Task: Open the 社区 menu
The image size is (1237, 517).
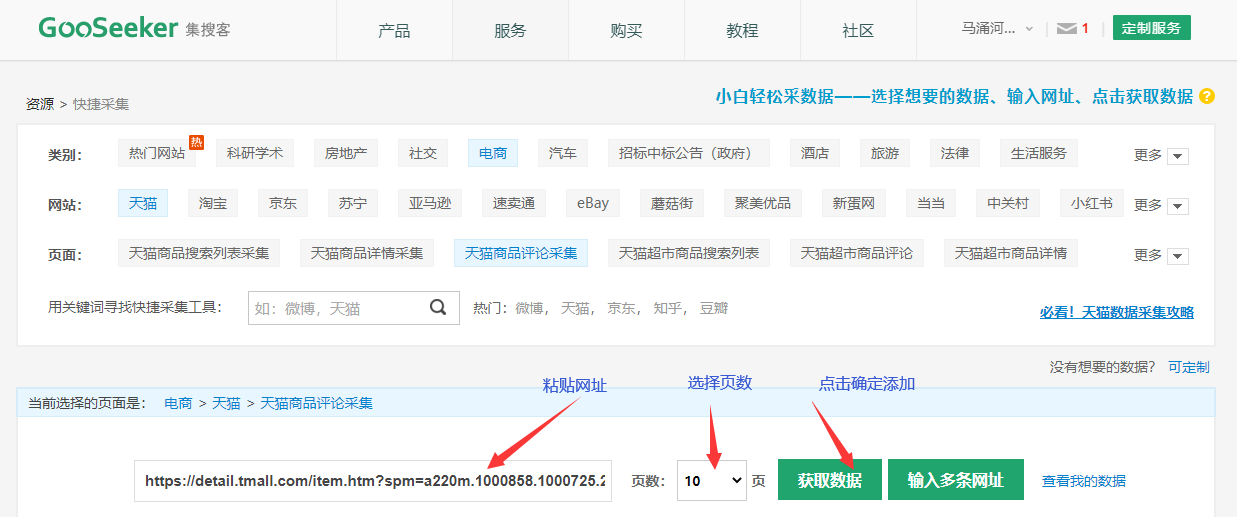Action: [858, 31]
